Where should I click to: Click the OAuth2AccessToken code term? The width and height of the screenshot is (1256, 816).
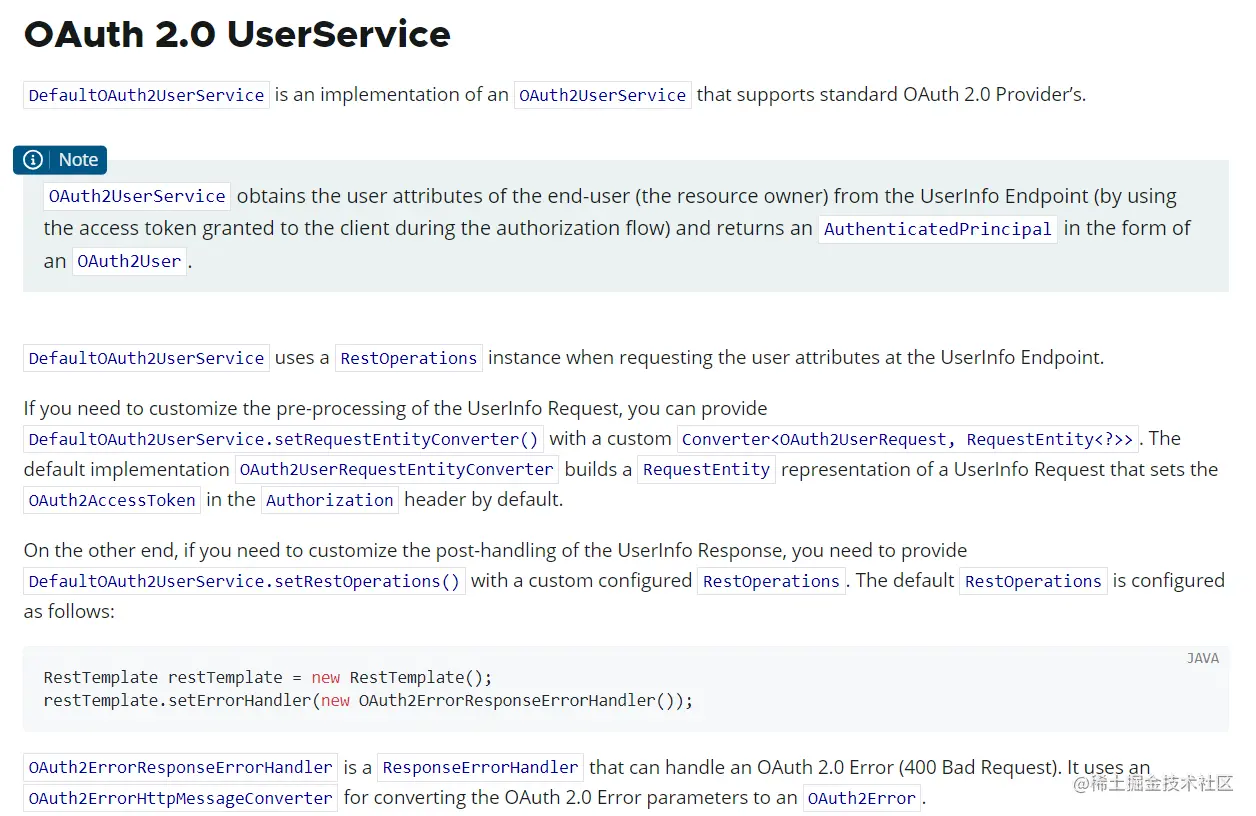click(x=112, y=501)
